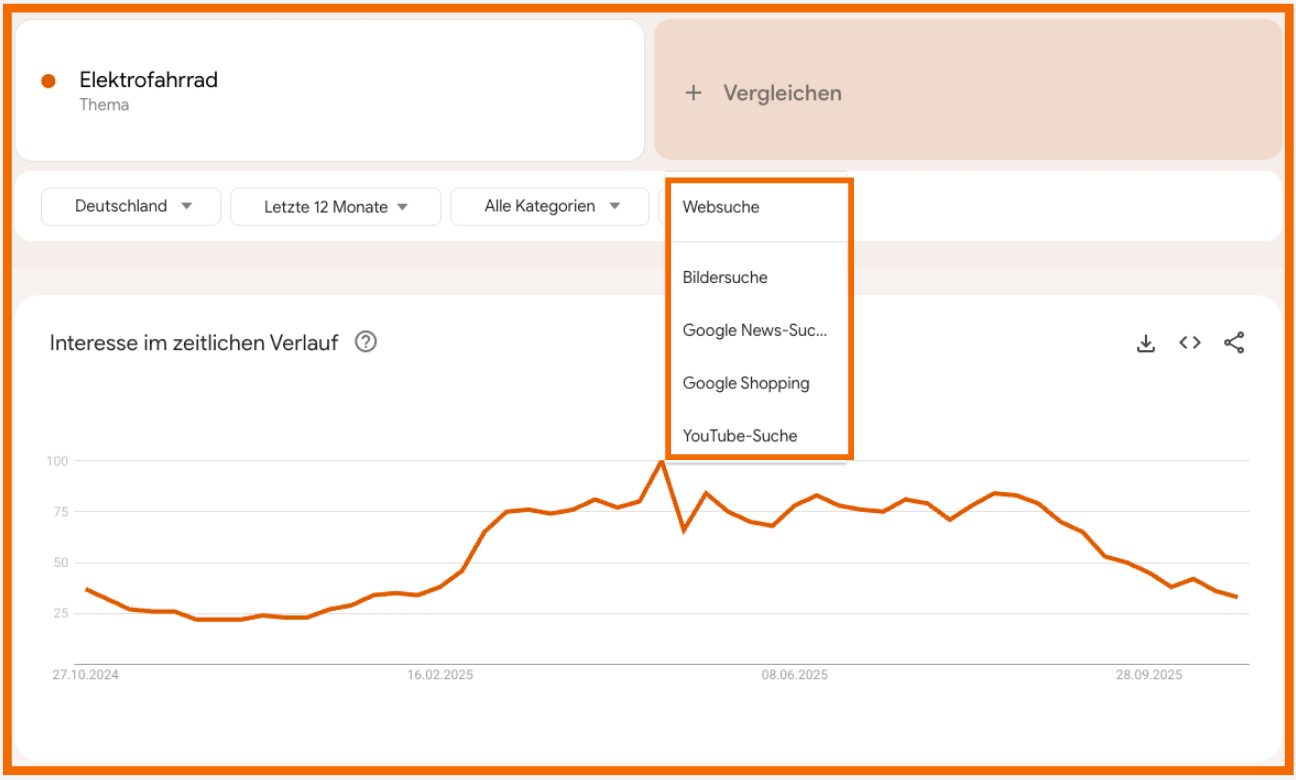Choose Bildersuche in the search type menu

pos(725,278)
